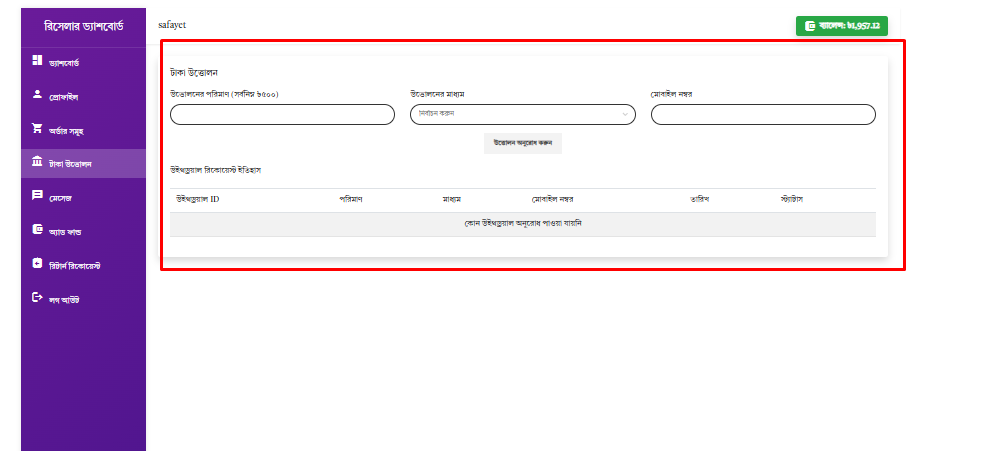Screen dimensions: 992x451
Task: Focus the withdrawal amount input field
Action: [x=282, y=115]
